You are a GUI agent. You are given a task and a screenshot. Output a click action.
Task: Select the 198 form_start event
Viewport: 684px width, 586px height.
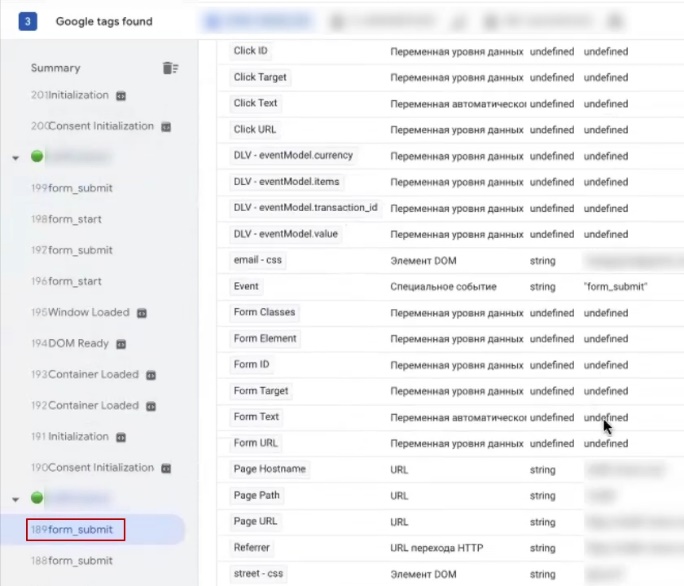(67, 219)
